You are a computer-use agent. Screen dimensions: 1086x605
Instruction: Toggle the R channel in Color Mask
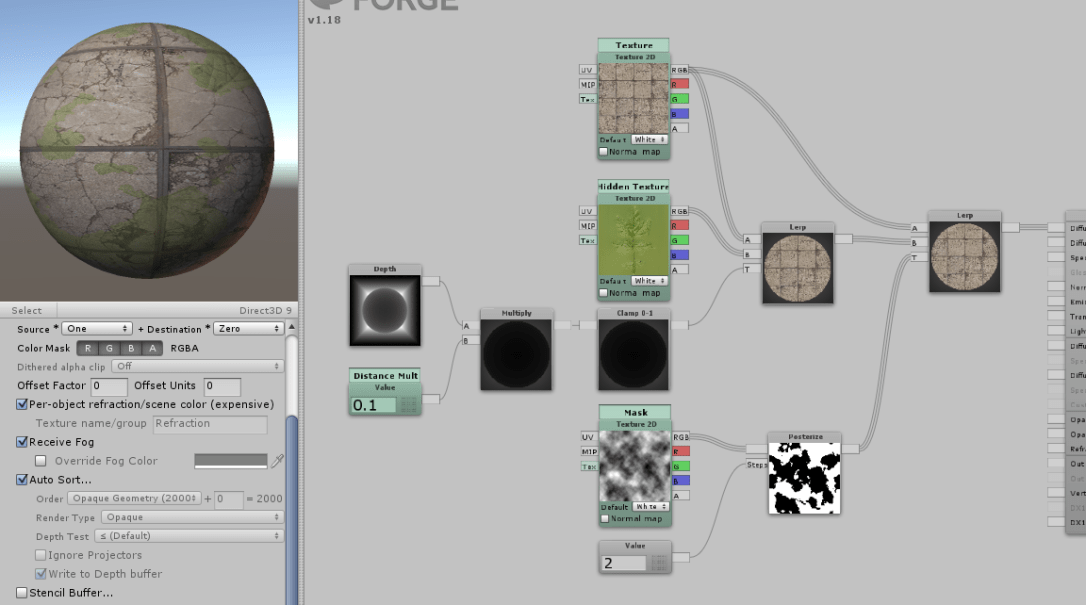(x=88, y=348)
